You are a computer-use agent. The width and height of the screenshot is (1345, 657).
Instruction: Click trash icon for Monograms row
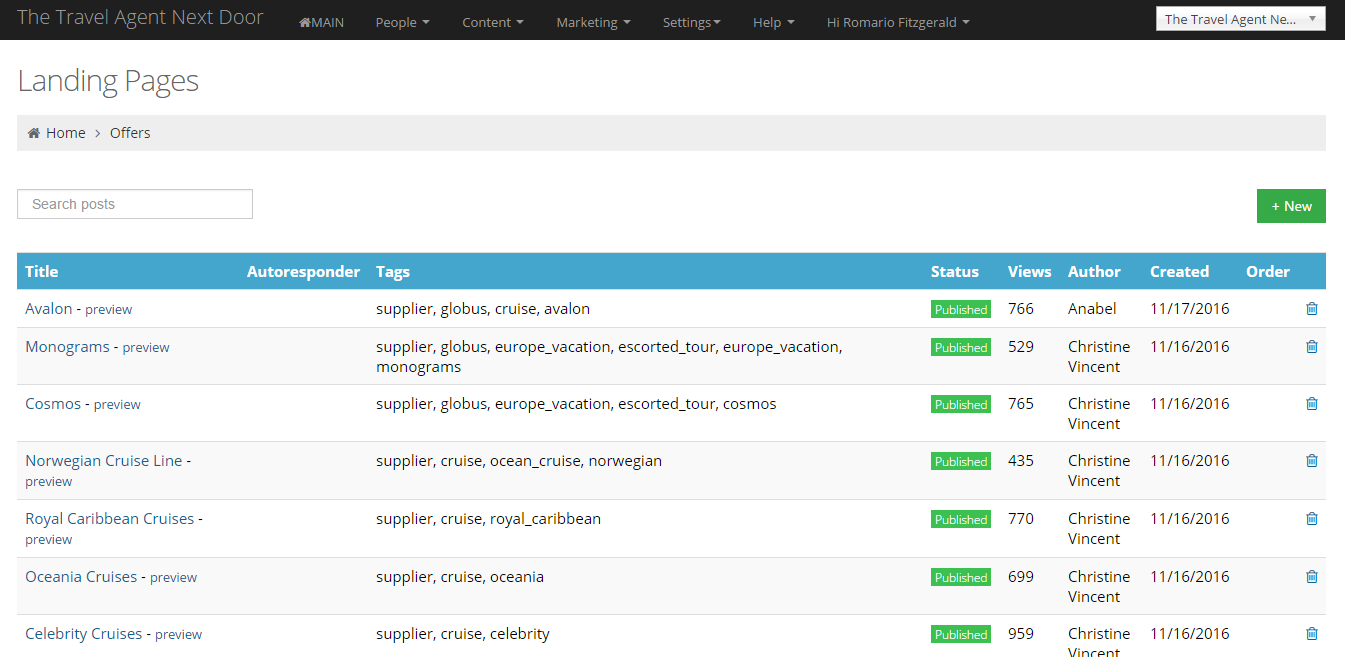point(1312,347)
